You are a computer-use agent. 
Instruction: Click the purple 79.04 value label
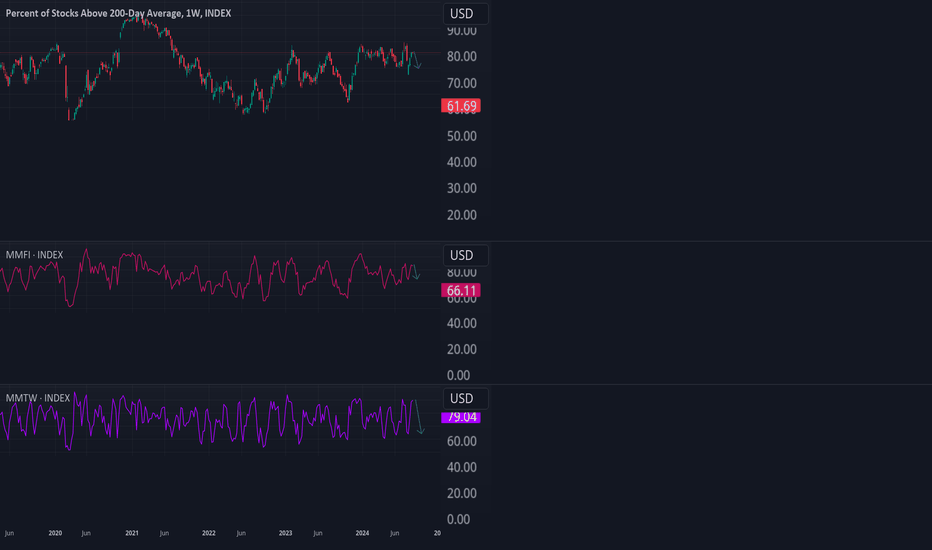tap(461, 417)
